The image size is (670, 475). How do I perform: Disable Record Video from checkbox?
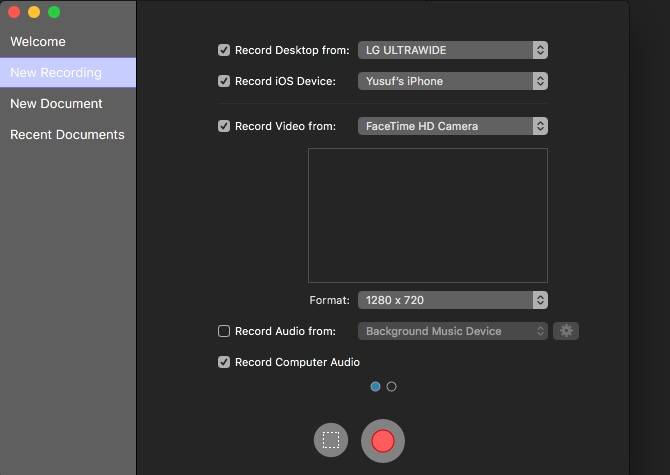224,126
